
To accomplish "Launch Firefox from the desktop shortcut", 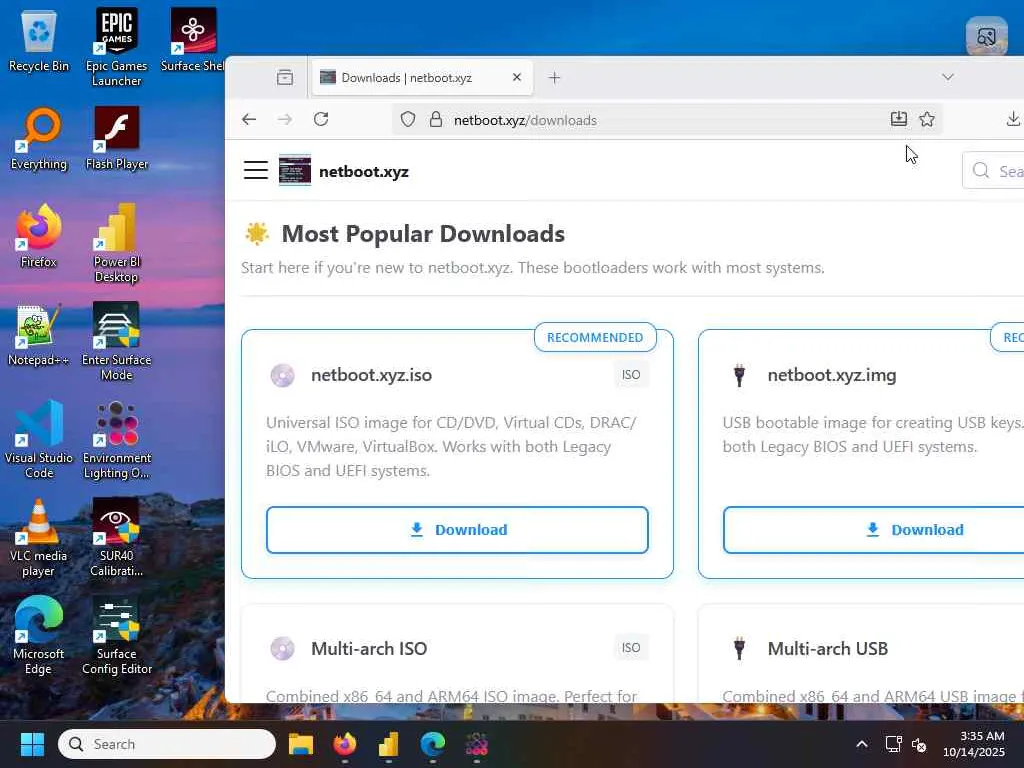I will [39, 237].
